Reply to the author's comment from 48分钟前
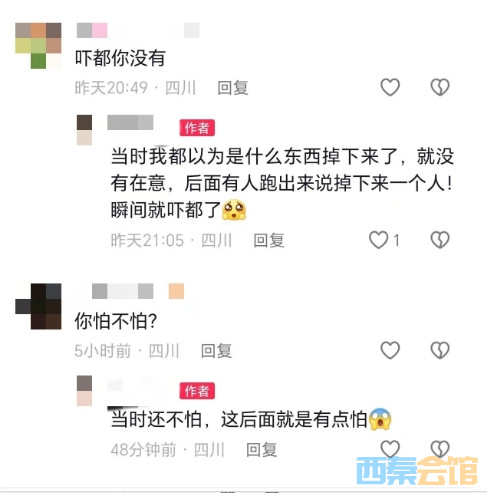 pyautogui.click(x=261, y=450)
